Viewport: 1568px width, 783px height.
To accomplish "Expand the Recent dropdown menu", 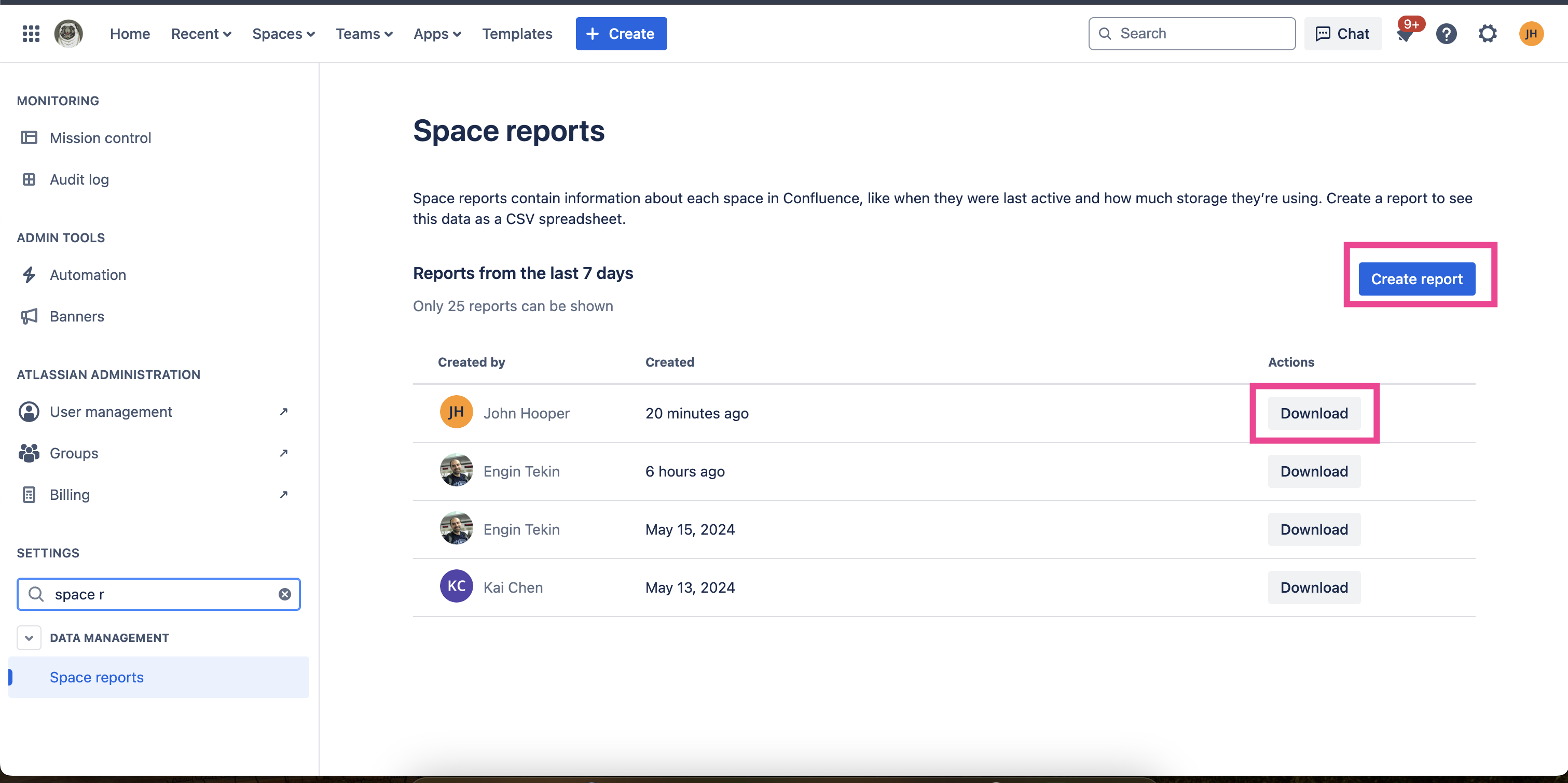I will 201,34.
